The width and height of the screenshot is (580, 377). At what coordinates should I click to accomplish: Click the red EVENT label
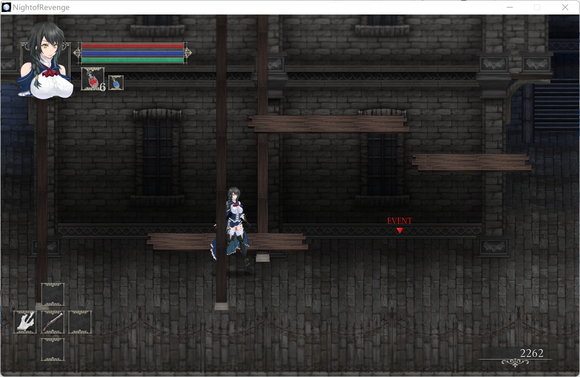point(399,221)
